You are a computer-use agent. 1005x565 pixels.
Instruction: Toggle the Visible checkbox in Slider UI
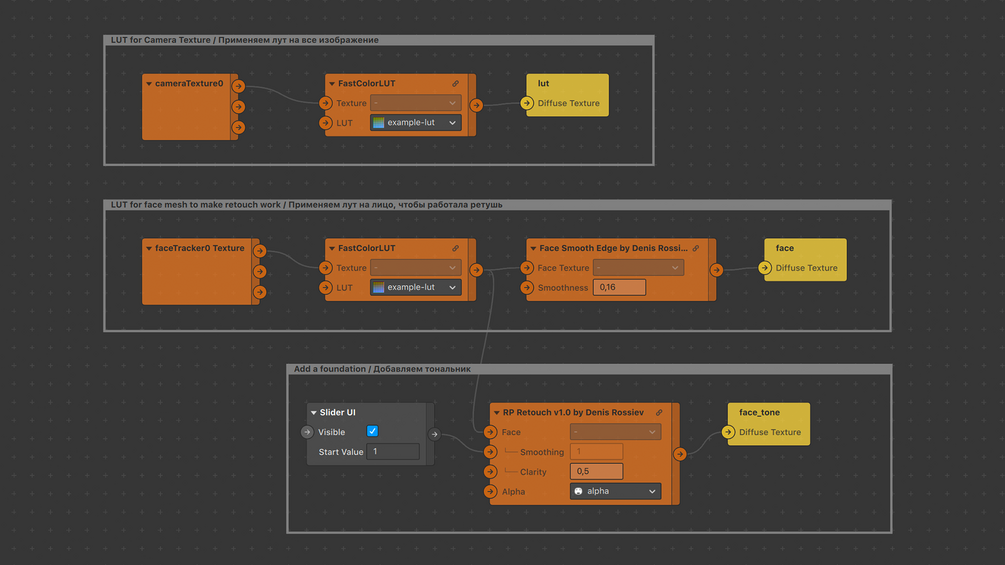372,431
